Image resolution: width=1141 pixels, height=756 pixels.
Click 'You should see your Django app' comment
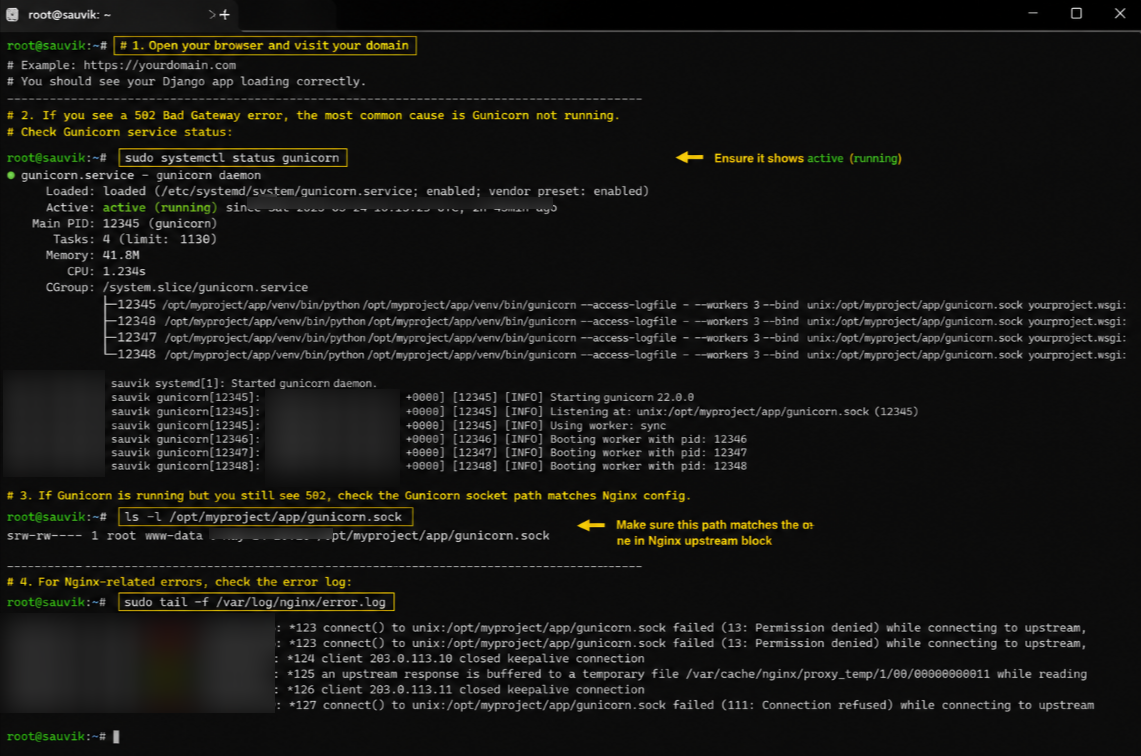point(186,81)
